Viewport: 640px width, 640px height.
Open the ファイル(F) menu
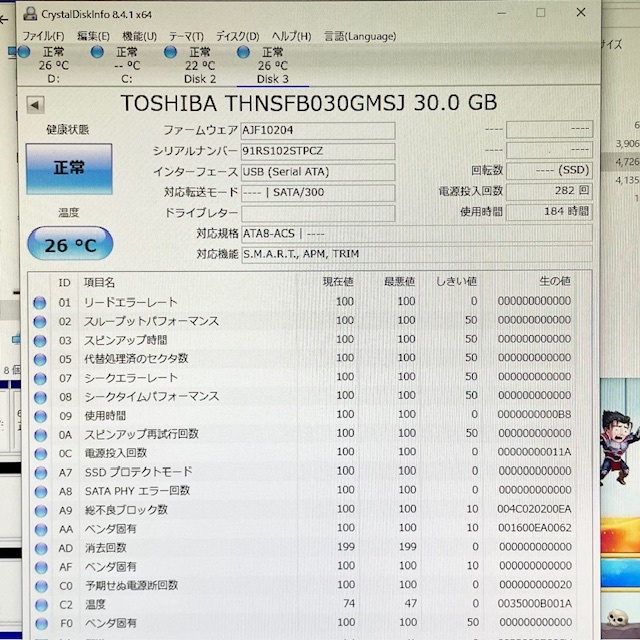pos(43,36)
